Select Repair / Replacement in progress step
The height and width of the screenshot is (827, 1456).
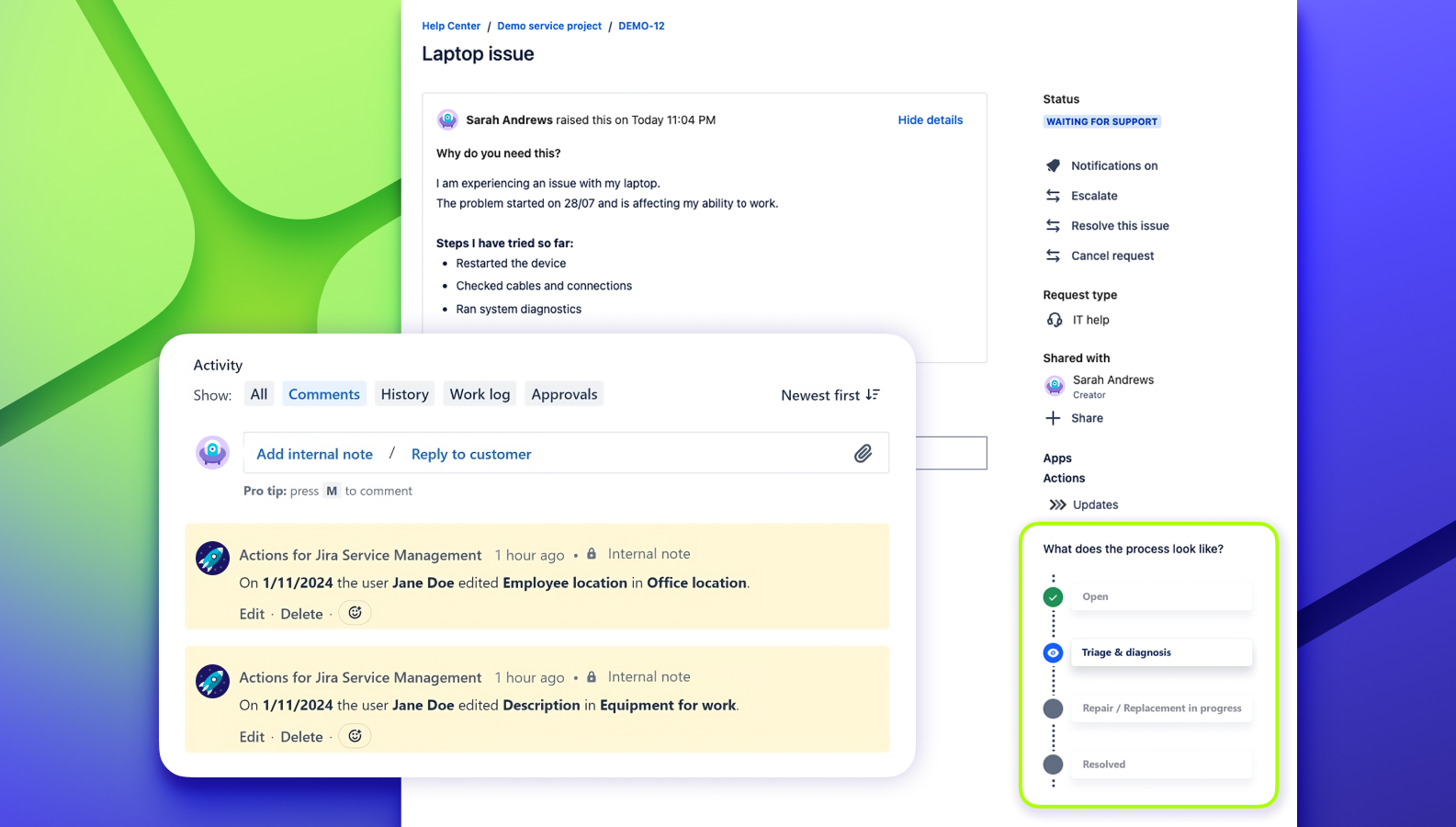pyautogui.click(x=1162, y=708)
